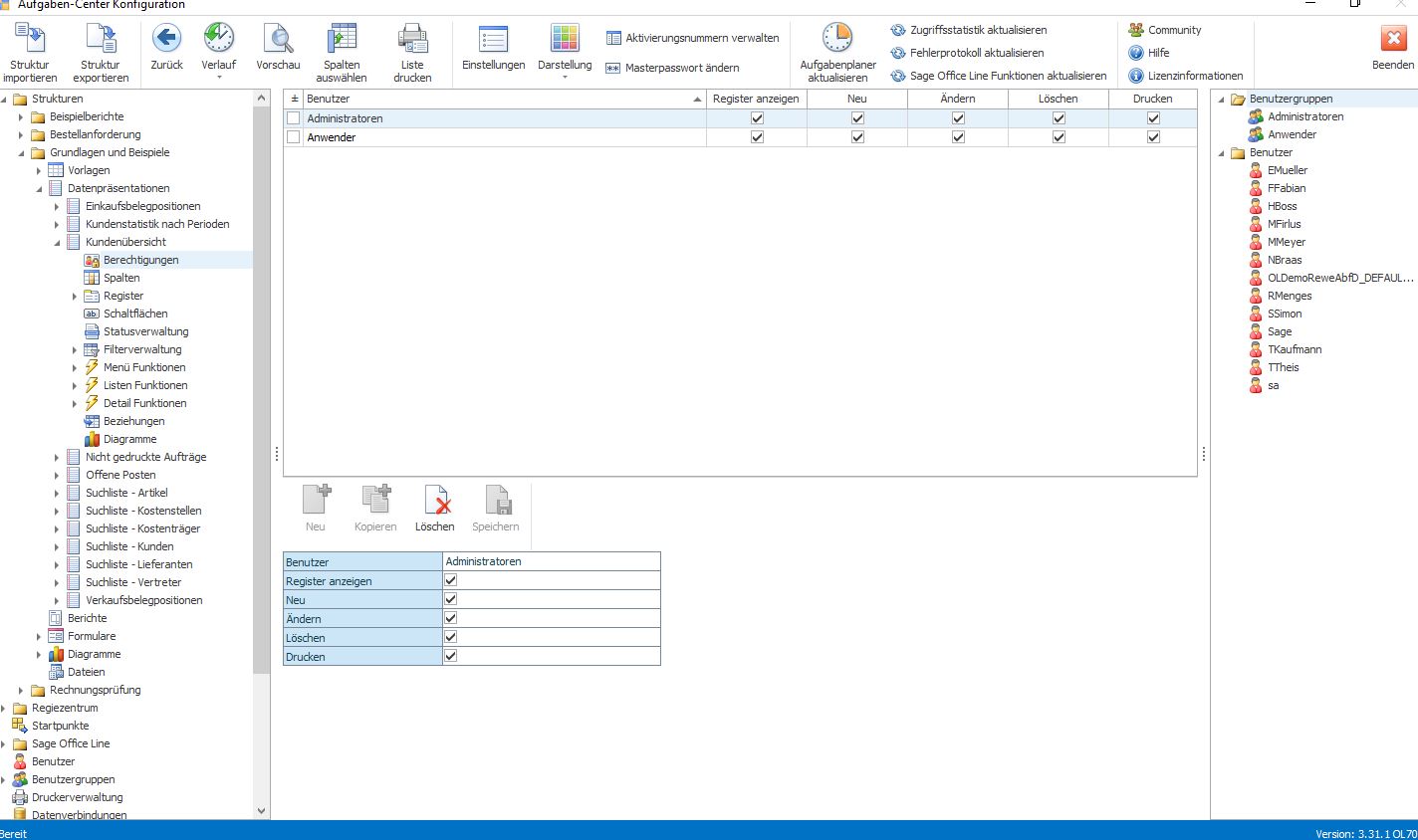Image resolution: width=1418 pixels, height=840 pixels.
Task: Open Statusverwaltung in the tree
Action: point(145,331)
